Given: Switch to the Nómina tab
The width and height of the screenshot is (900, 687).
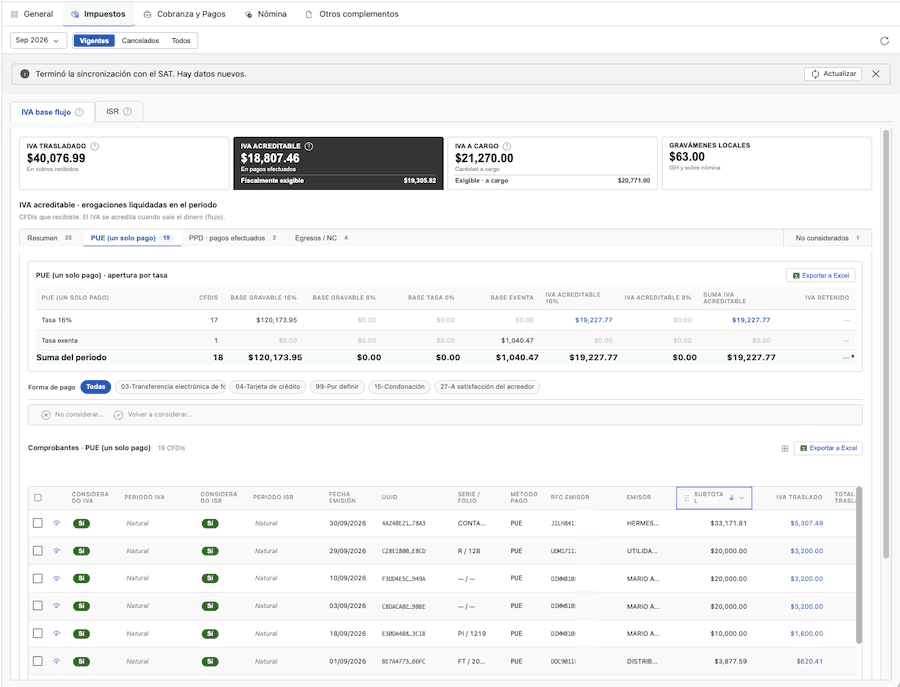Looking at the screenshot, I should [266, 14].
